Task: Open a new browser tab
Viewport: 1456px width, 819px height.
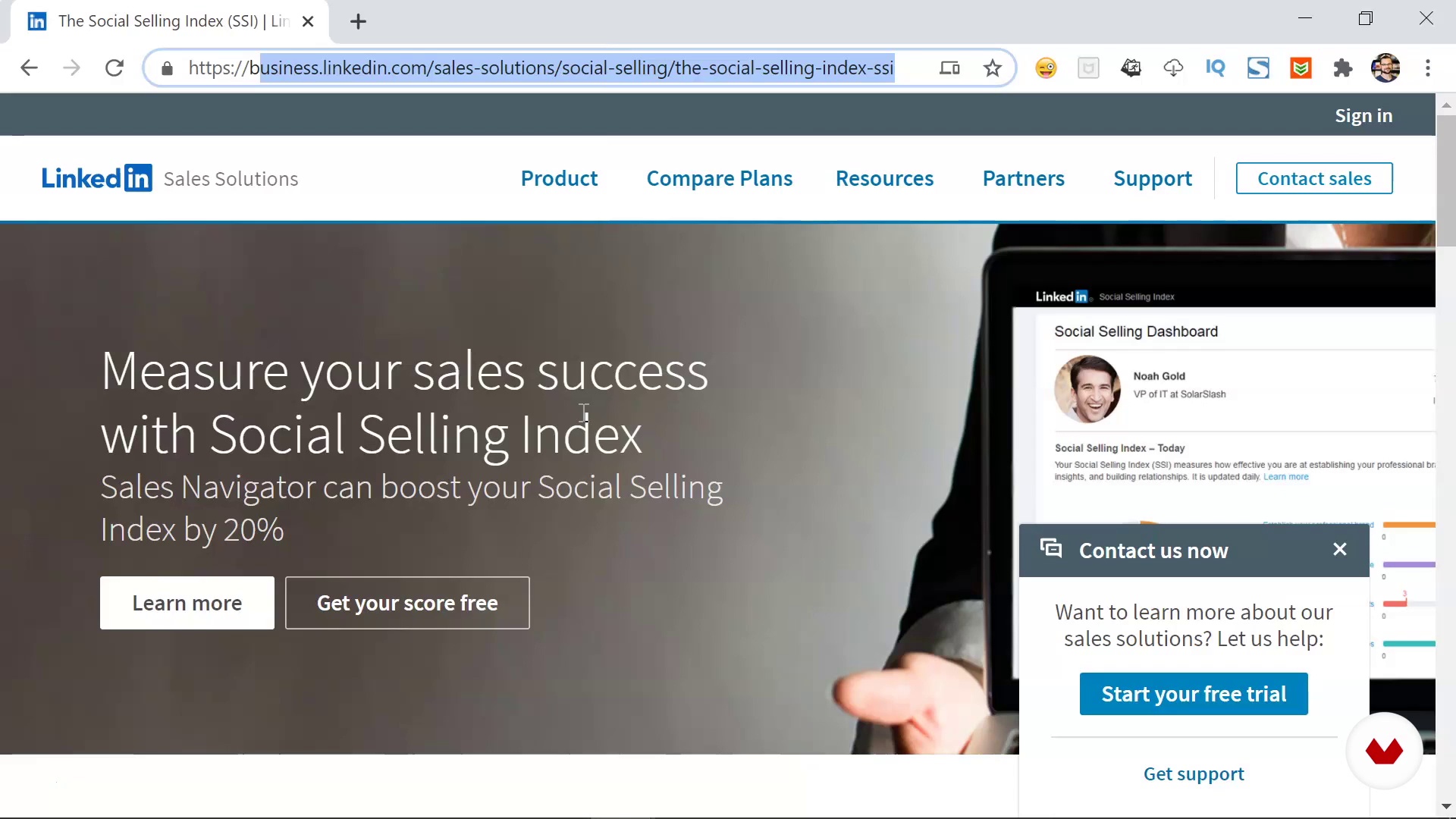Action: tap(359, 21)
